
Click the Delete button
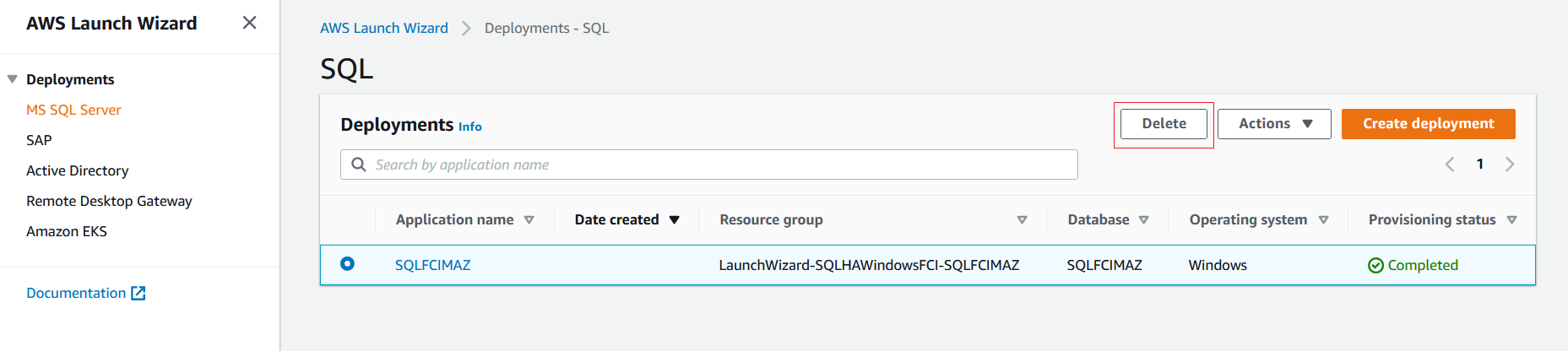(1164, 124)
